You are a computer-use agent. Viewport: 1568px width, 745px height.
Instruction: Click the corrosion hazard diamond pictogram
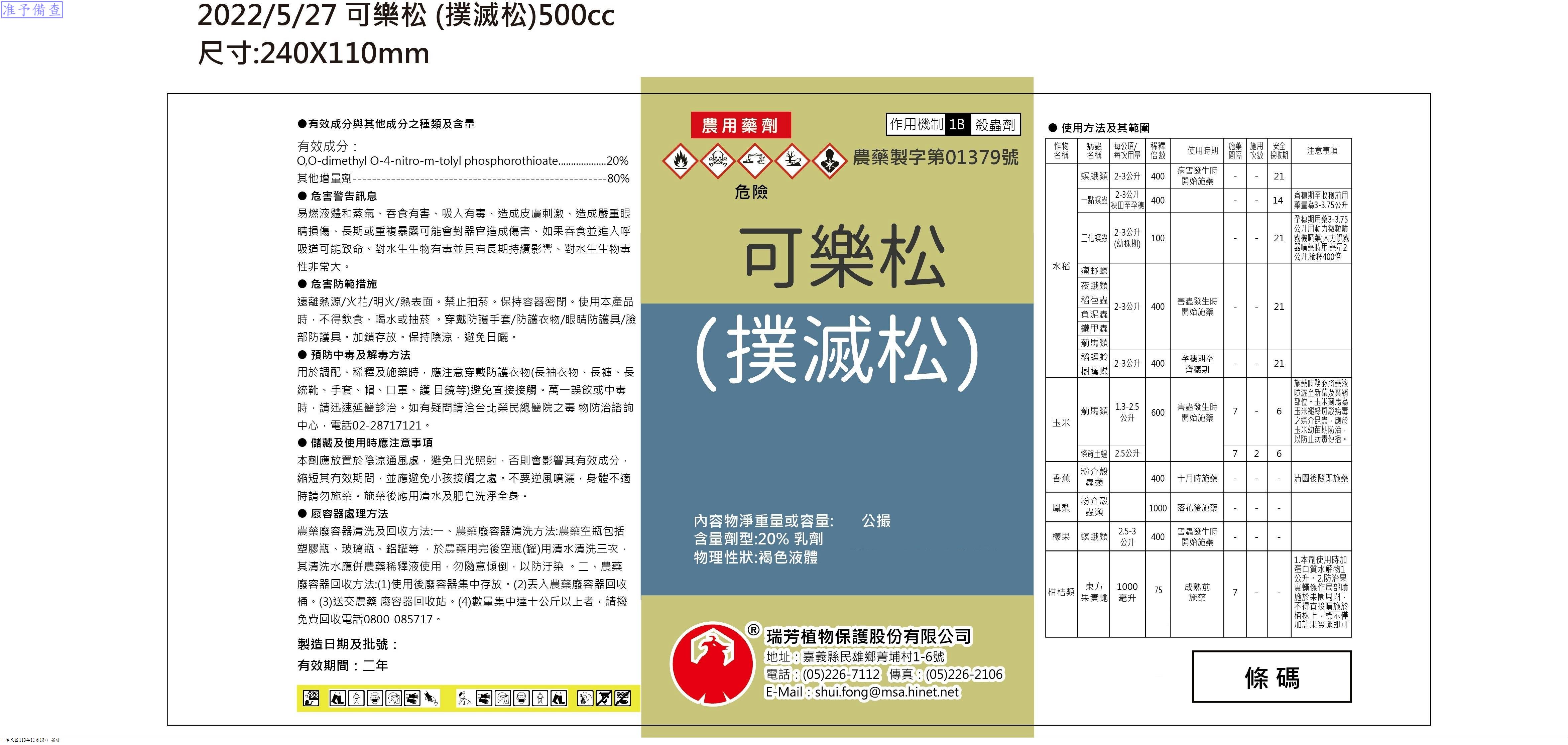(x=755, y=161)
